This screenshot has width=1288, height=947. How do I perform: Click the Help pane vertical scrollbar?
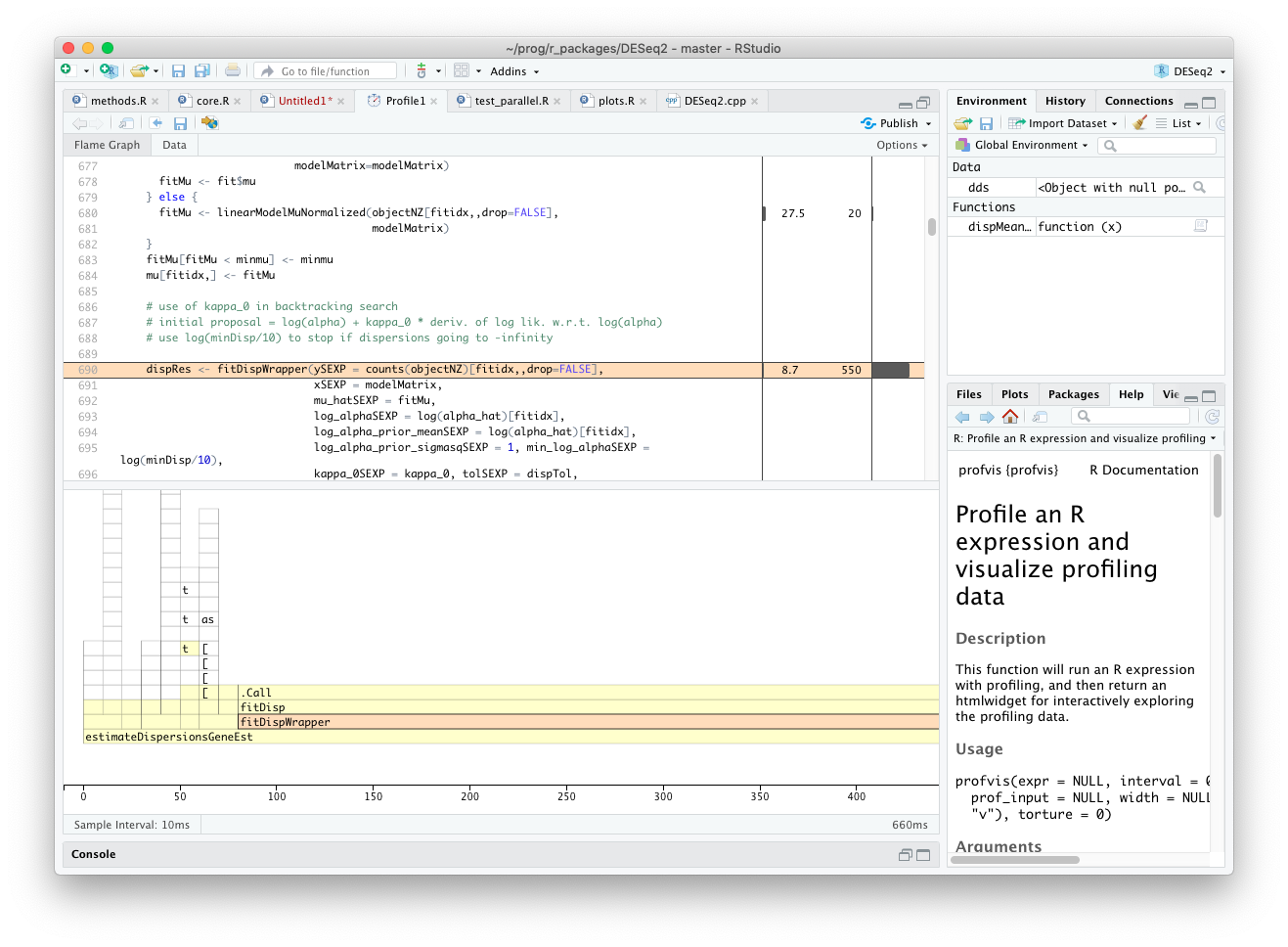coord(1217,486)
